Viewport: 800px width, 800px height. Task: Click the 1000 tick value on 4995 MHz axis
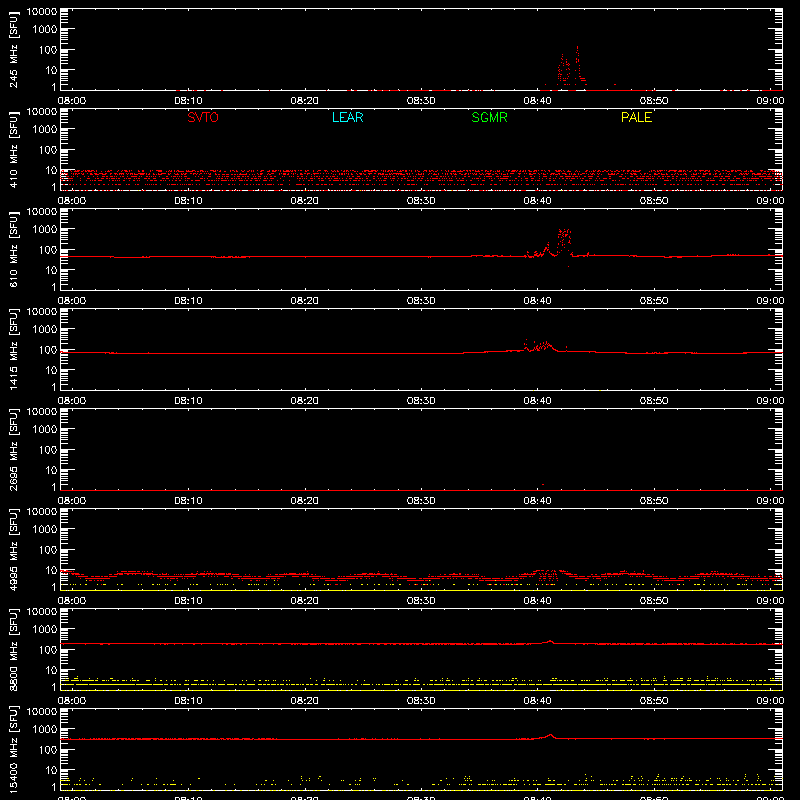click(x=45, y=530)
